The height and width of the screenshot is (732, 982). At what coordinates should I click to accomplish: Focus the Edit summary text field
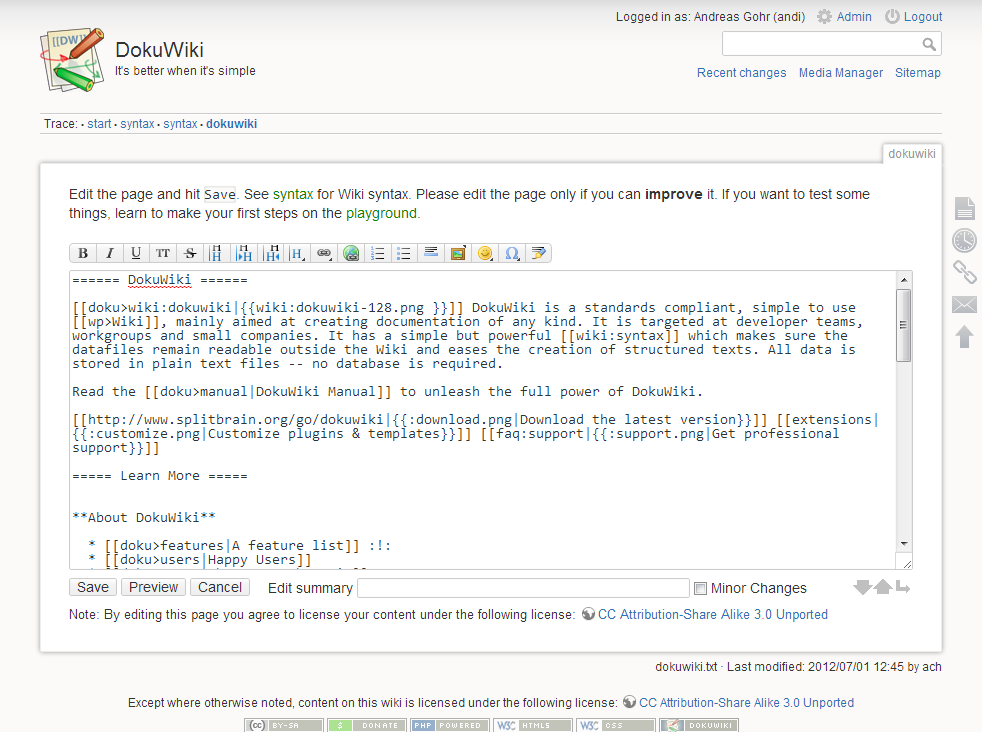(x=523, y=588)
